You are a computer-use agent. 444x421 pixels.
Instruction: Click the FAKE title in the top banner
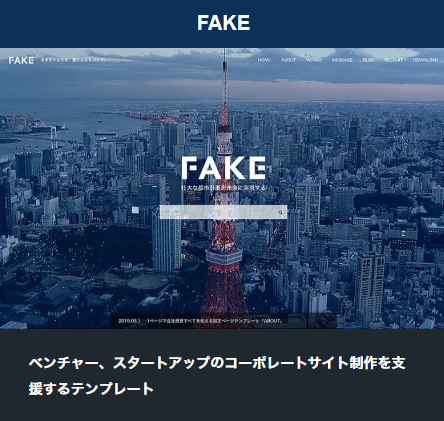click(x=223, y=23)
